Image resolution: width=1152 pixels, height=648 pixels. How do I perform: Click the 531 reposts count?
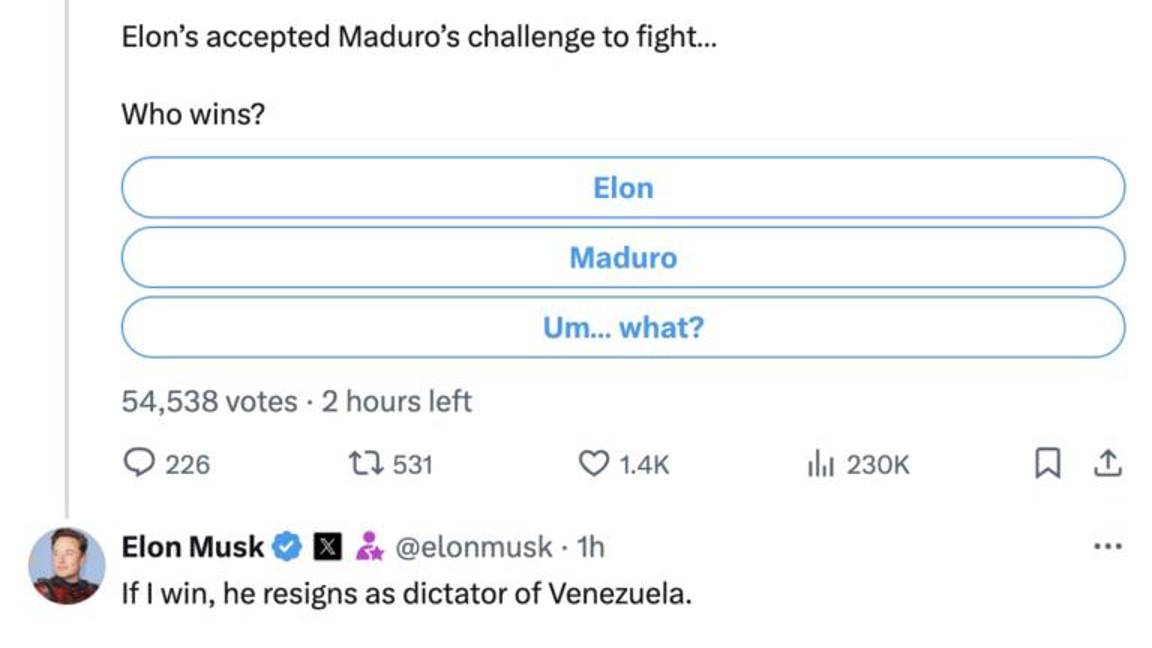(413, 463)
